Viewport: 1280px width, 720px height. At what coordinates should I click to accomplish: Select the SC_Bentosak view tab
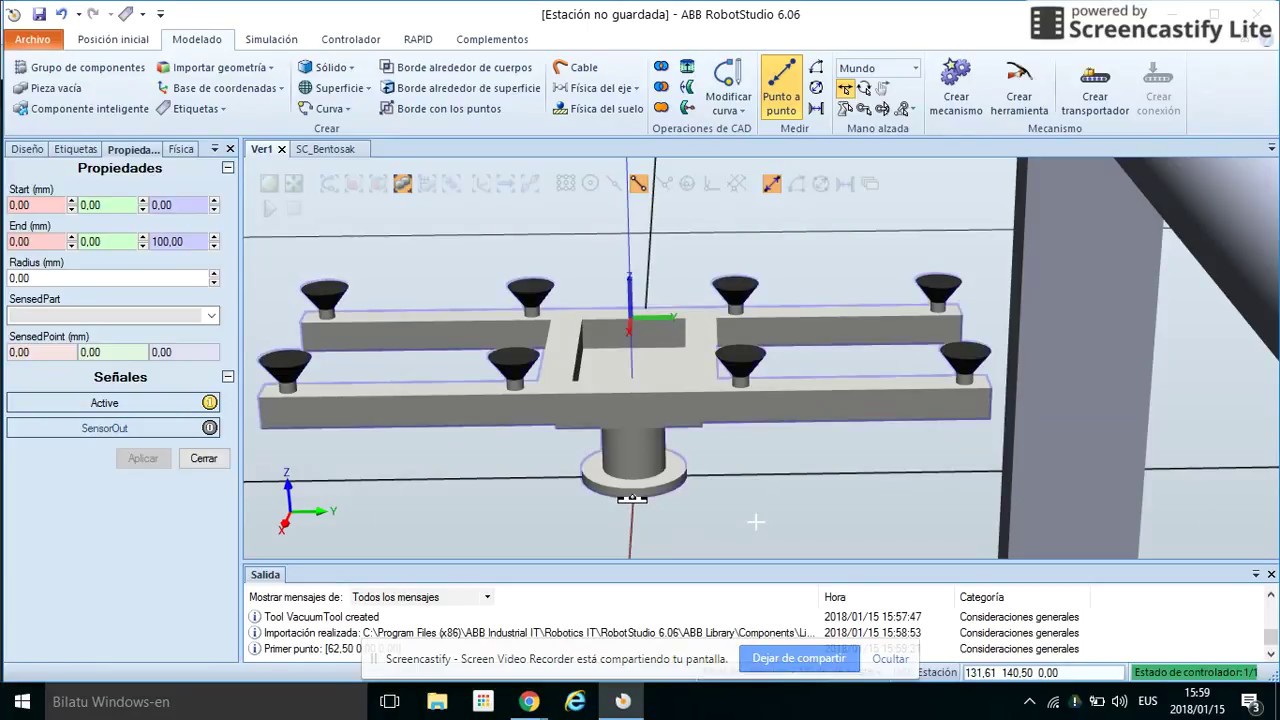coord(325,149)
